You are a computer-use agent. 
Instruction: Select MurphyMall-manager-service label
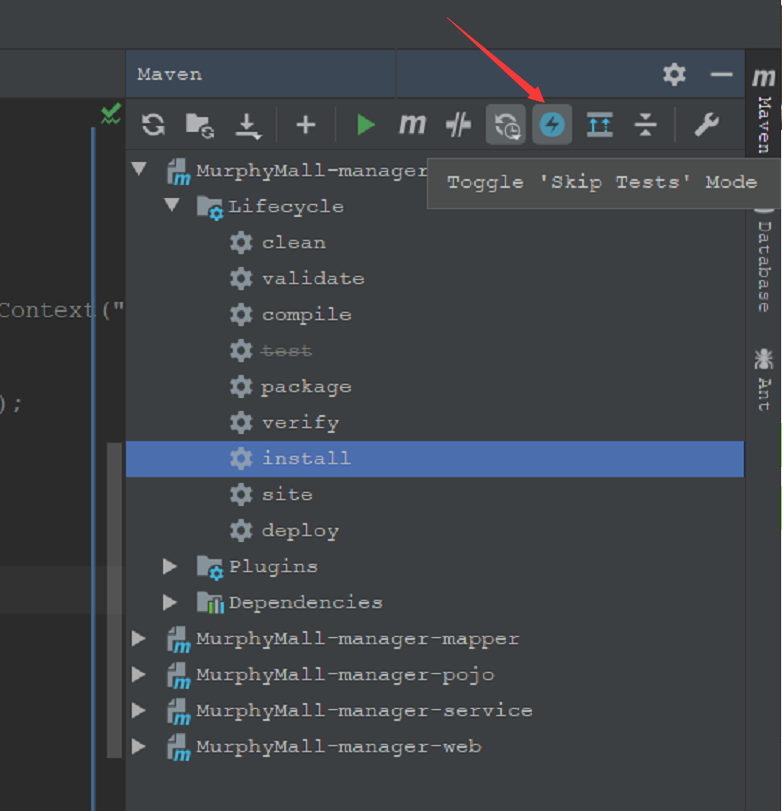click(364, 711)
